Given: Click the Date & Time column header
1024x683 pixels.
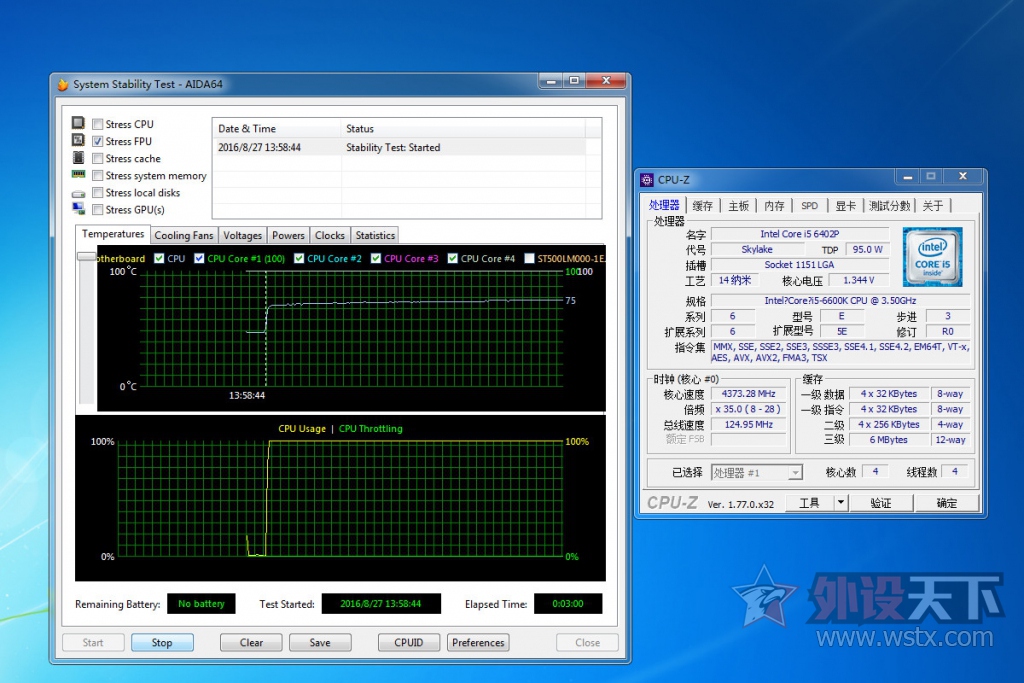Looking at the screenshot, I should [x=276, y=129].
